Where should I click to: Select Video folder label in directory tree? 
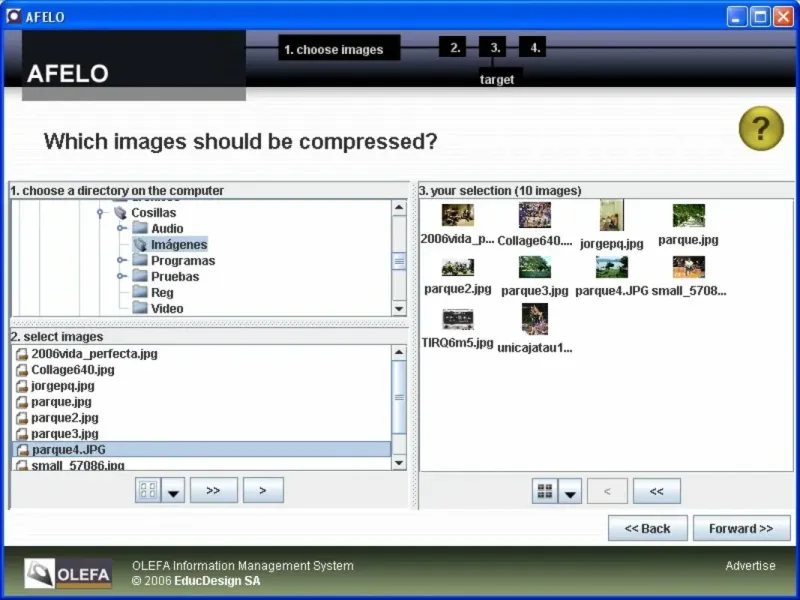click(167, 309)
